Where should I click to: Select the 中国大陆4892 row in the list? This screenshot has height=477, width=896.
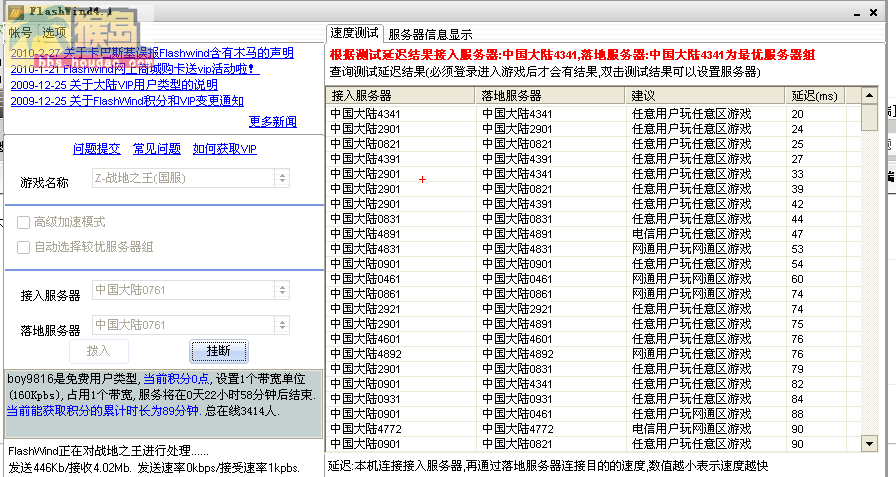coord(593,354)
